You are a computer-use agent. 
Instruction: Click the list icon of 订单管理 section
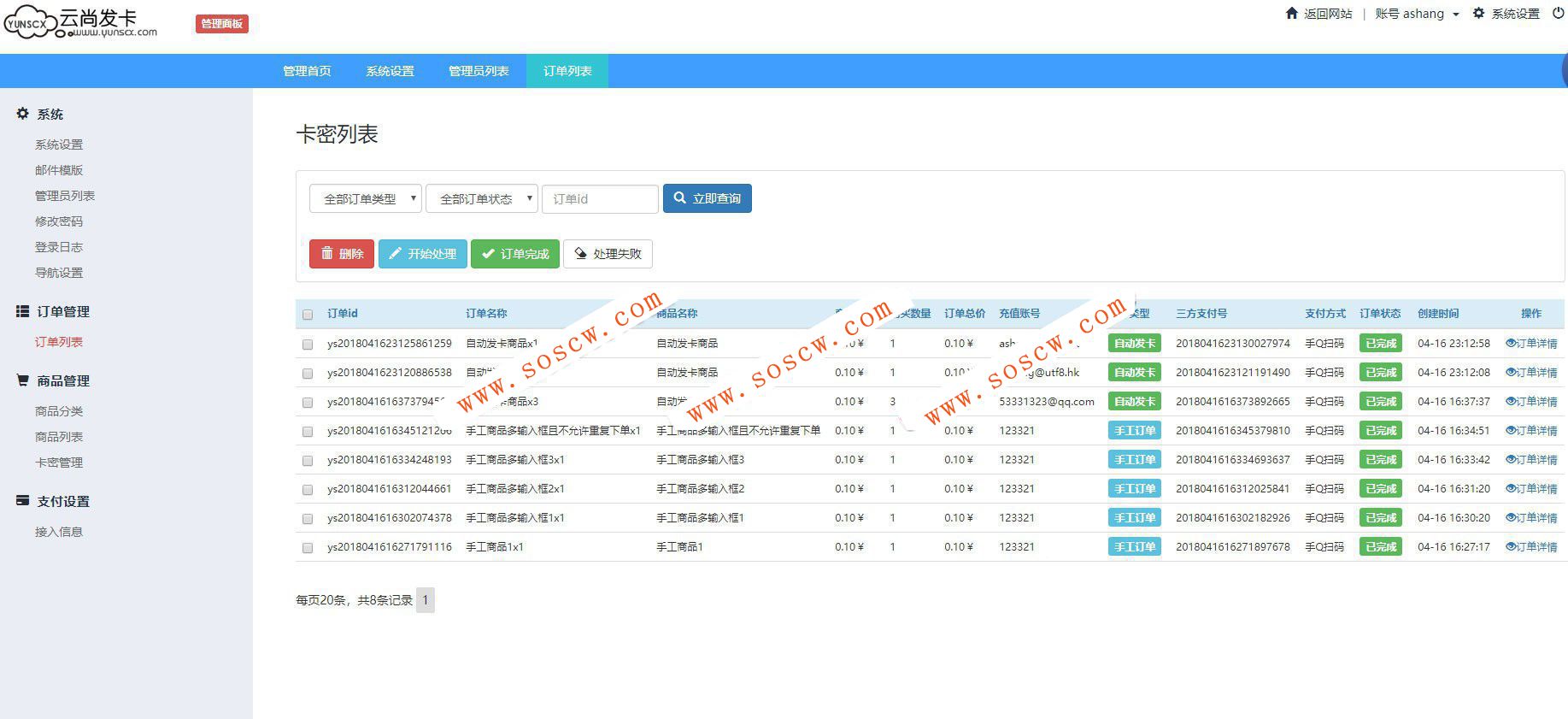tap(23, 311)
